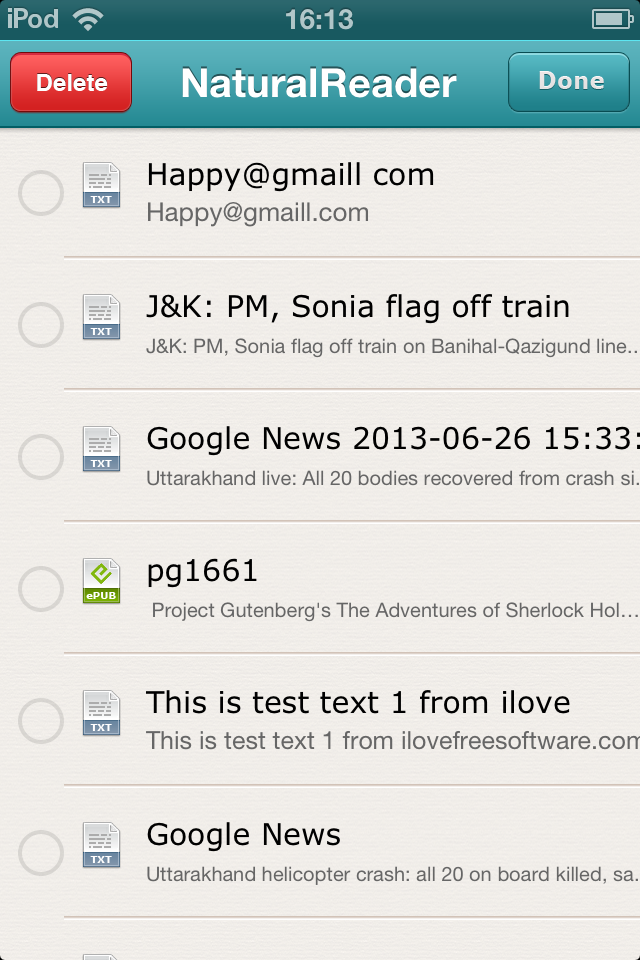Screen dimensions: 640x960
Task: Tap the TXT icon for J&K: PM document
Action: click(101, 317)
